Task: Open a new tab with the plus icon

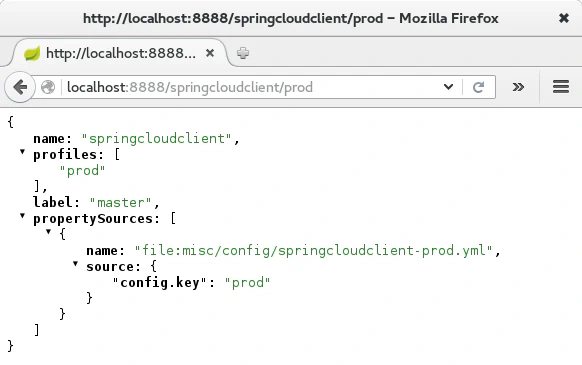Action: (243, 53)
